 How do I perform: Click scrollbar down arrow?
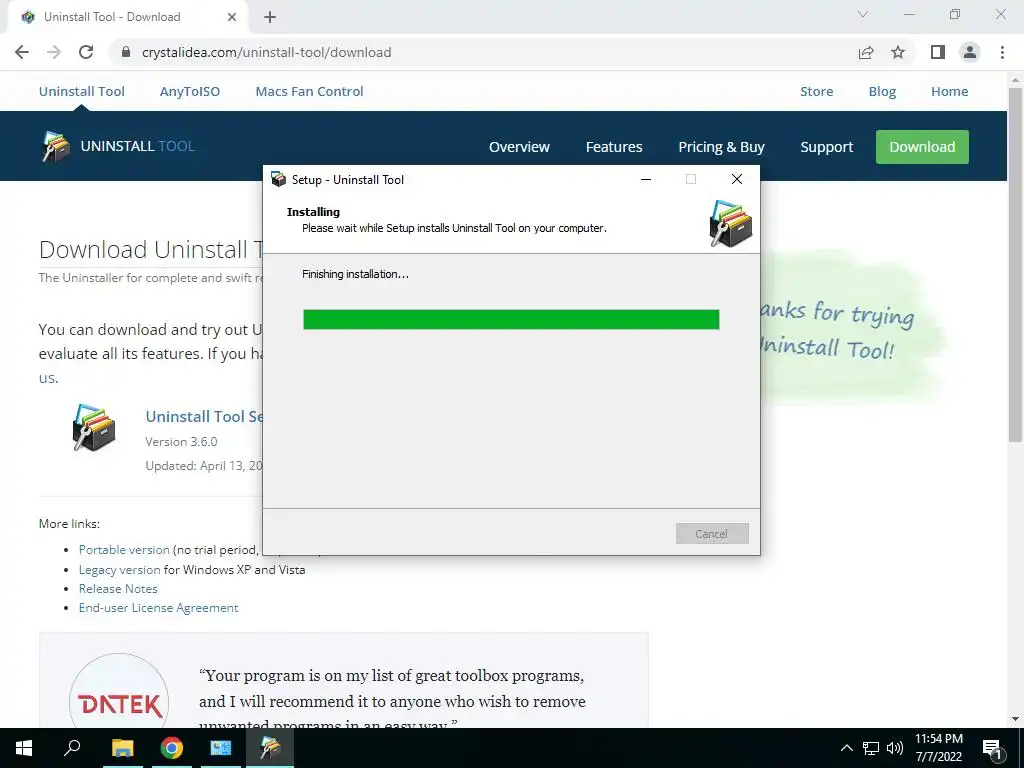(1015, 719)
